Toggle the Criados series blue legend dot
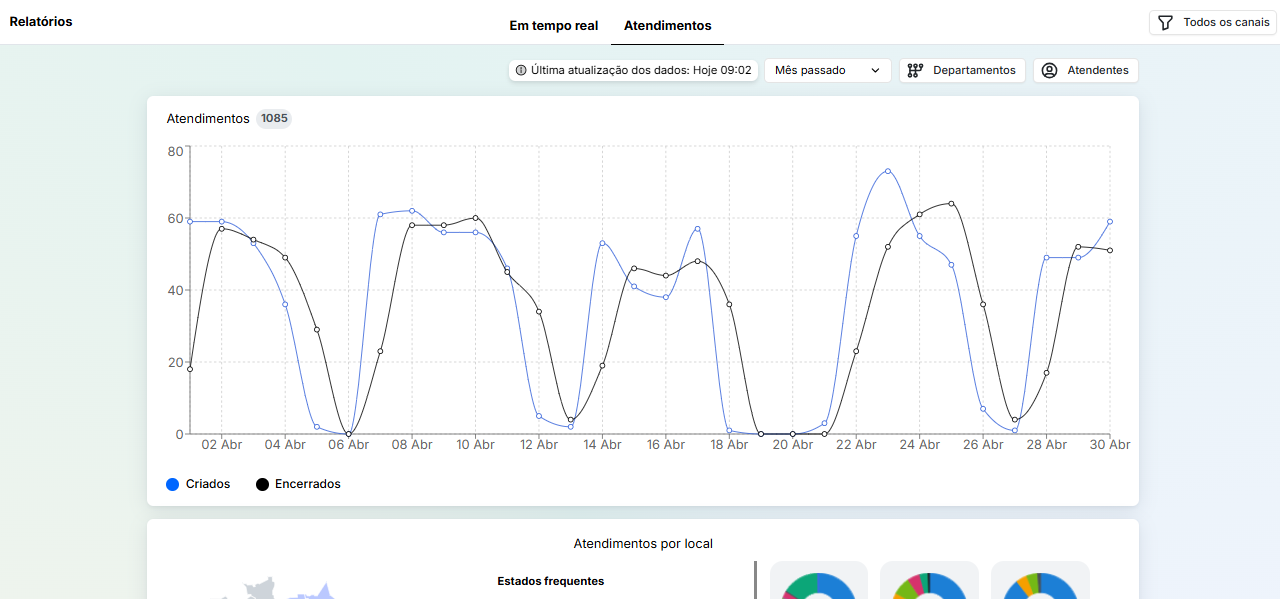Viewport: 1280px width, 599px height. (x=173, y=485)
